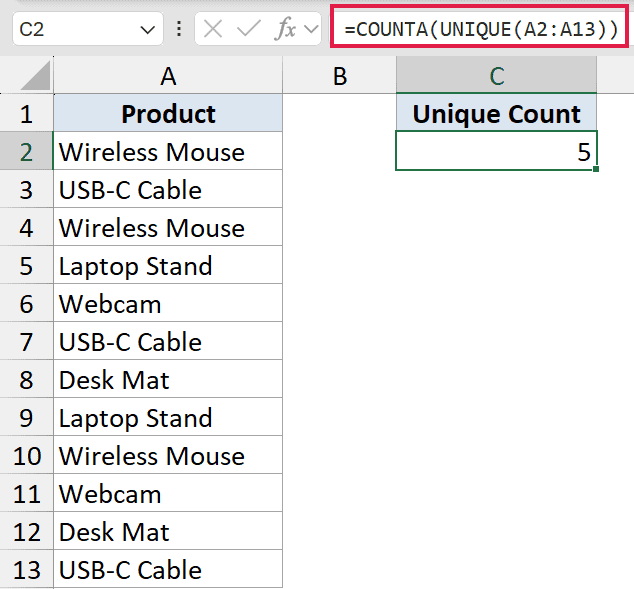Select row 12 header

[26, 531]
